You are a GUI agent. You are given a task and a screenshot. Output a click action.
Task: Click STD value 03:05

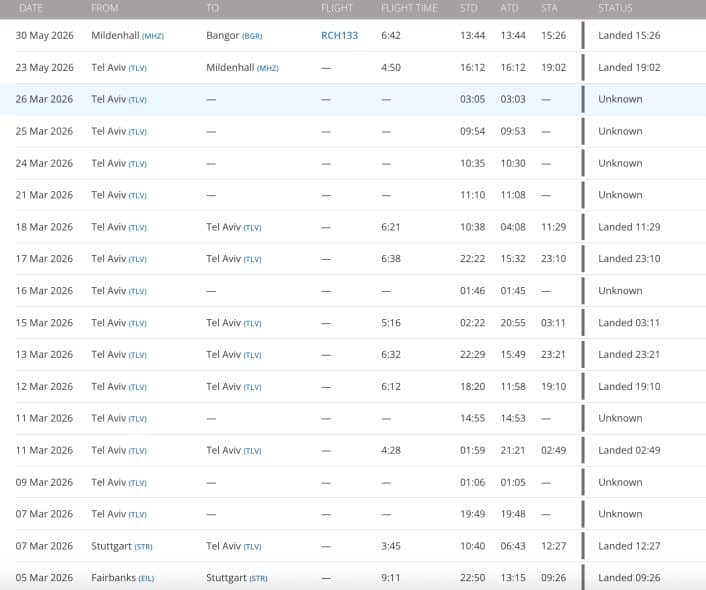click(x=472, y=100)
